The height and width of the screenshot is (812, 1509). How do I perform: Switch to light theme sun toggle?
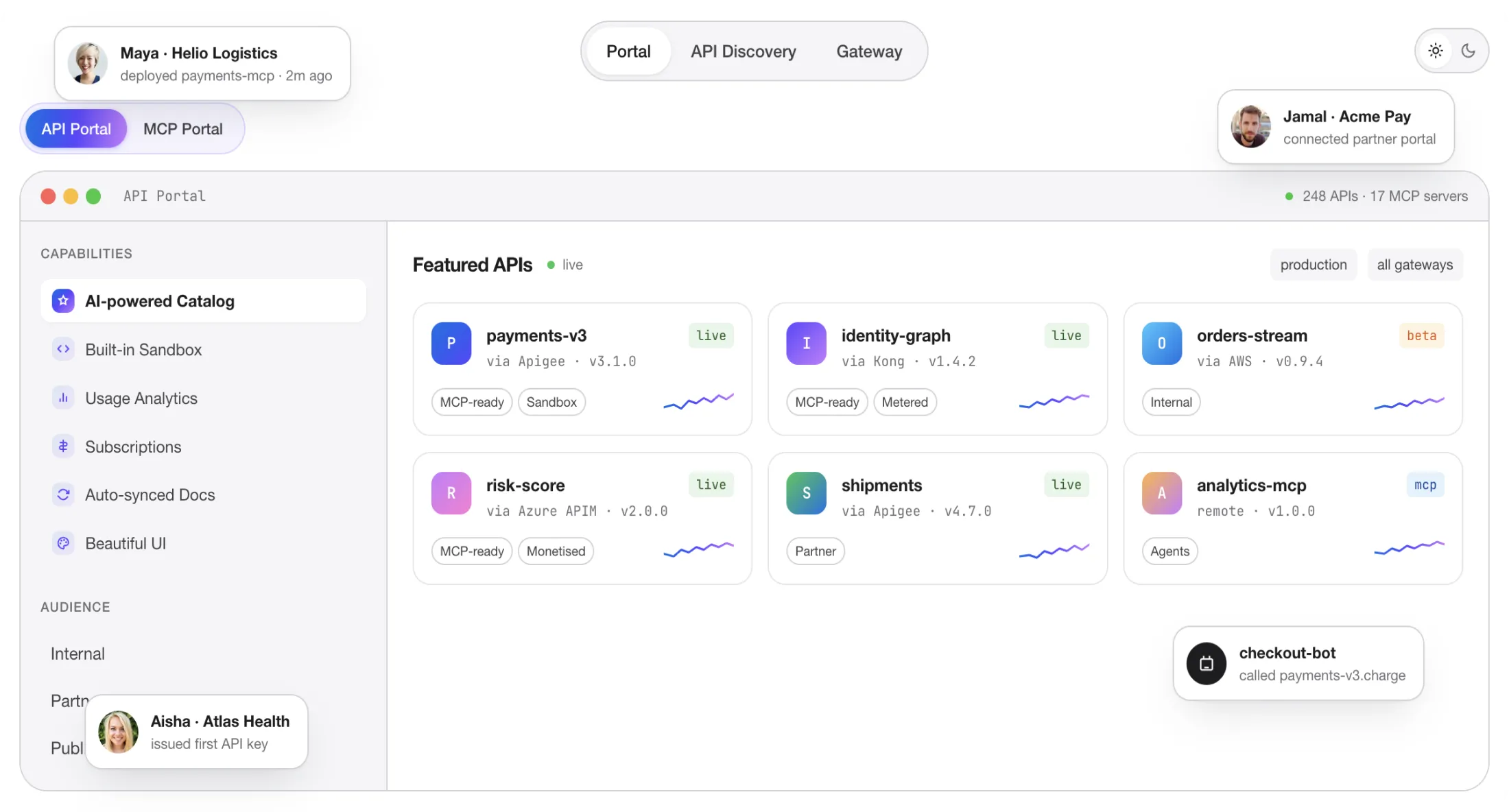(1436, 51)
